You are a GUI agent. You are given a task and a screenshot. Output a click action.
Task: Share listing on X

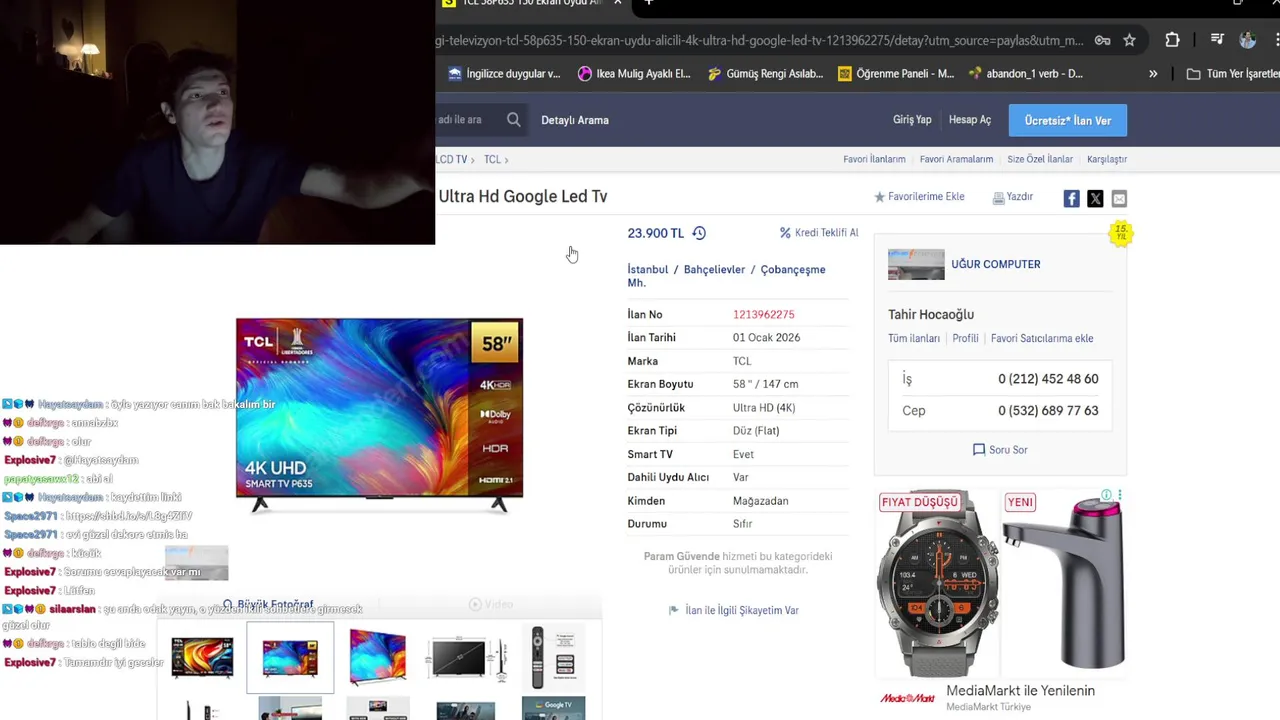pos(1095,199)
